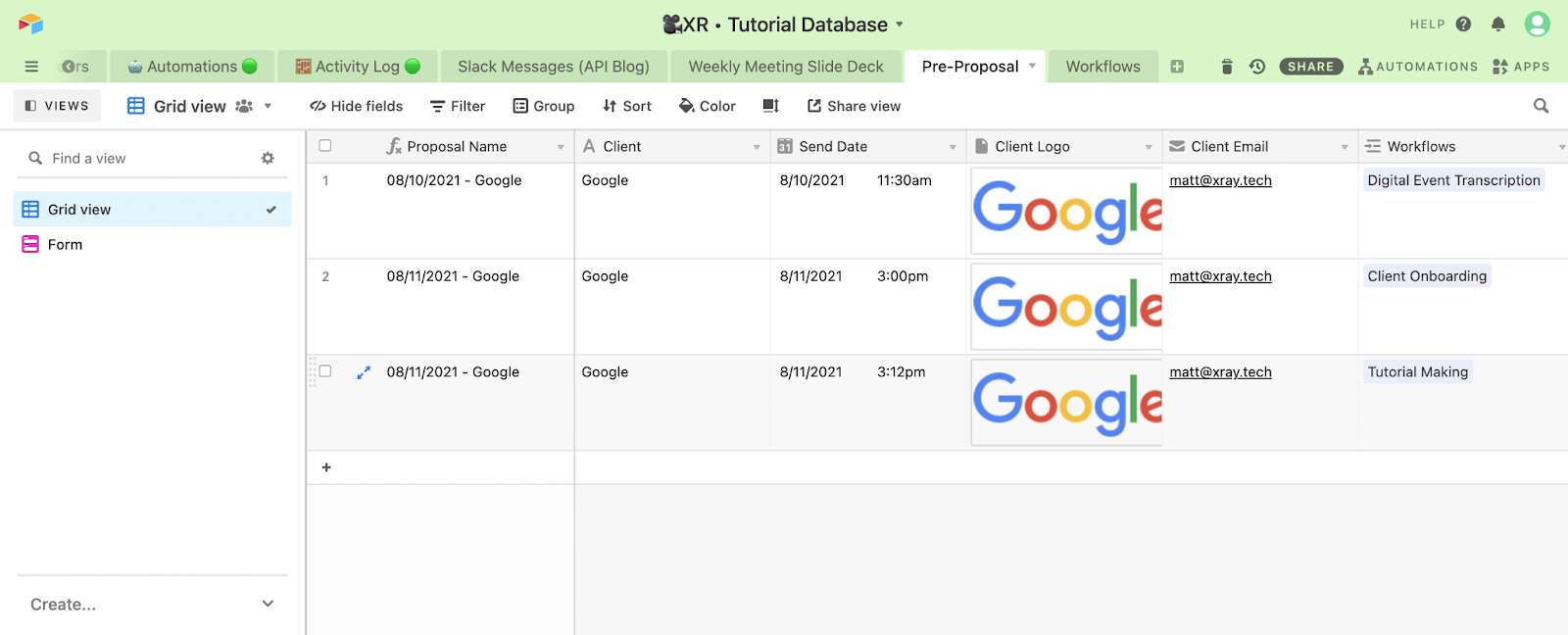Click Hide fields in toolbar
The image size is (1568, 635).
pyautogui.click(x=356, y=106)
